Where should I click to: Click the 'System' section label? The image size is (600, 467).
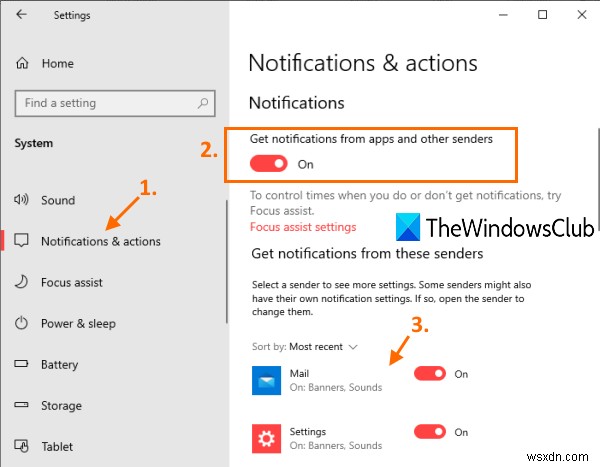tap(34, 143)
